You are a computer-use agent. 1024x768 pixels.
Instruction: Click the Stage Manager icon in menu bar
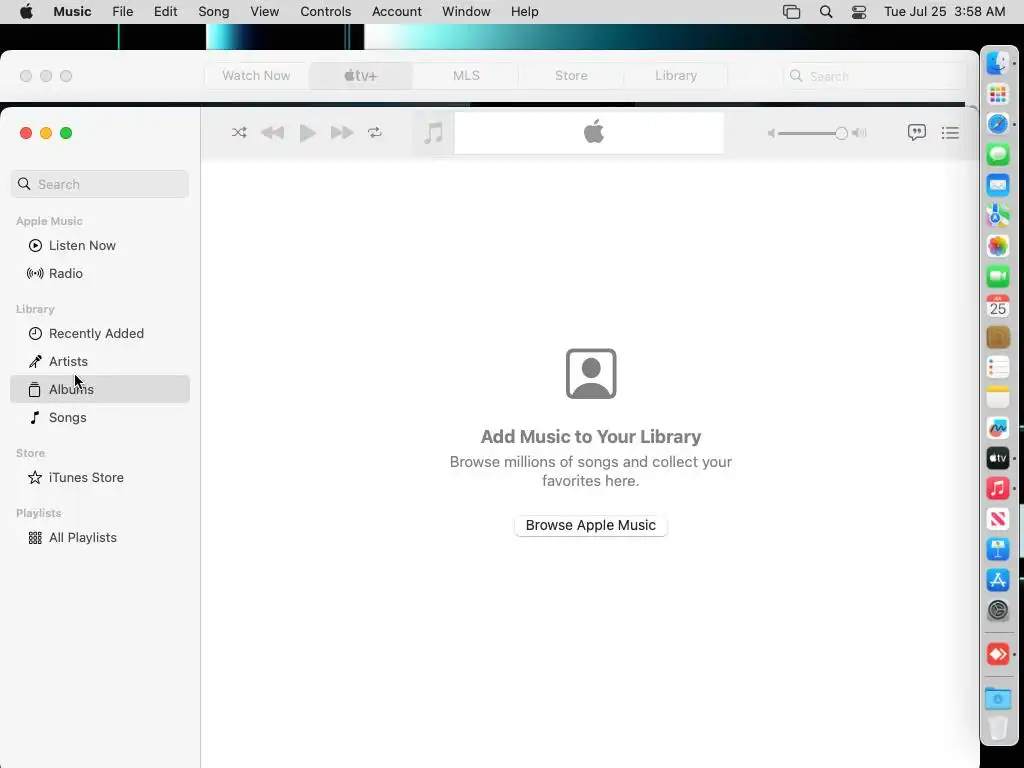tap(792, 12)
